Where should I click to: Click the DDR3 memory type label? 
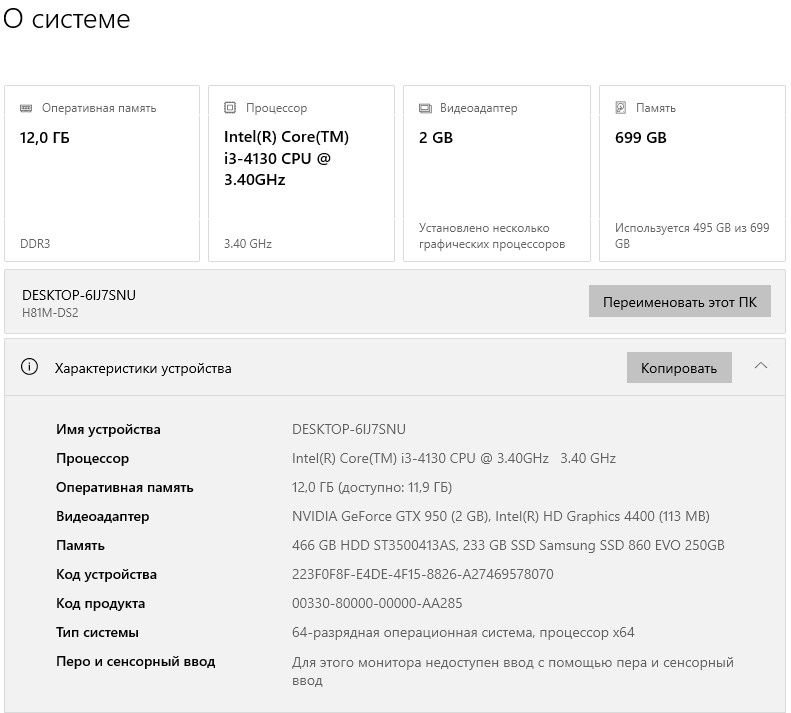35,244
